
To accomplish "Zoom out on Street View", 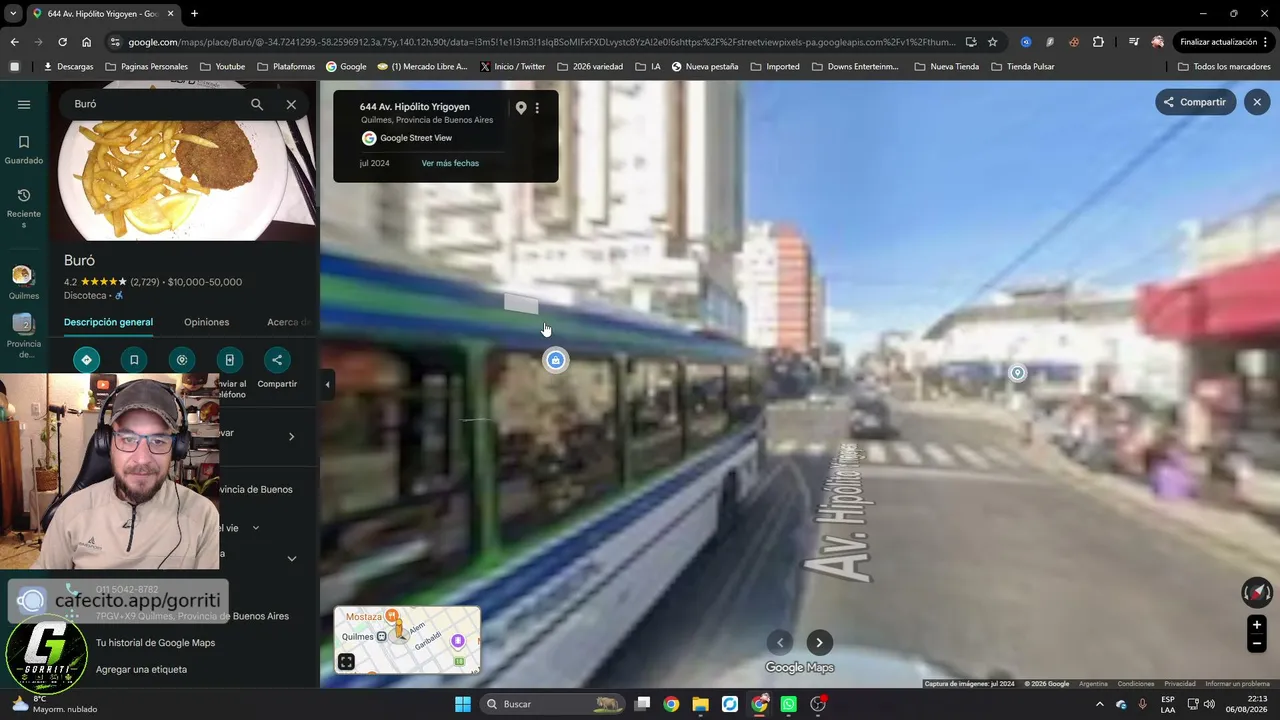I will [x=1257, y=644].
